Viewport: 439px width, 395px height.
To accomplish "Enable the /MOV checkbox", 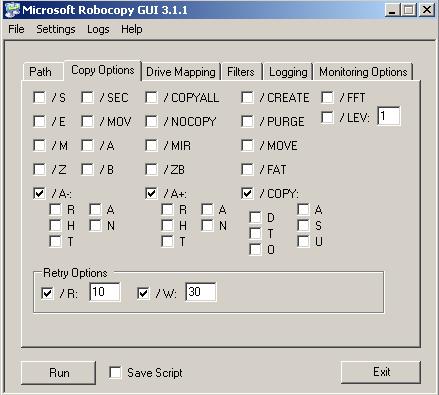I will (88, 122).
